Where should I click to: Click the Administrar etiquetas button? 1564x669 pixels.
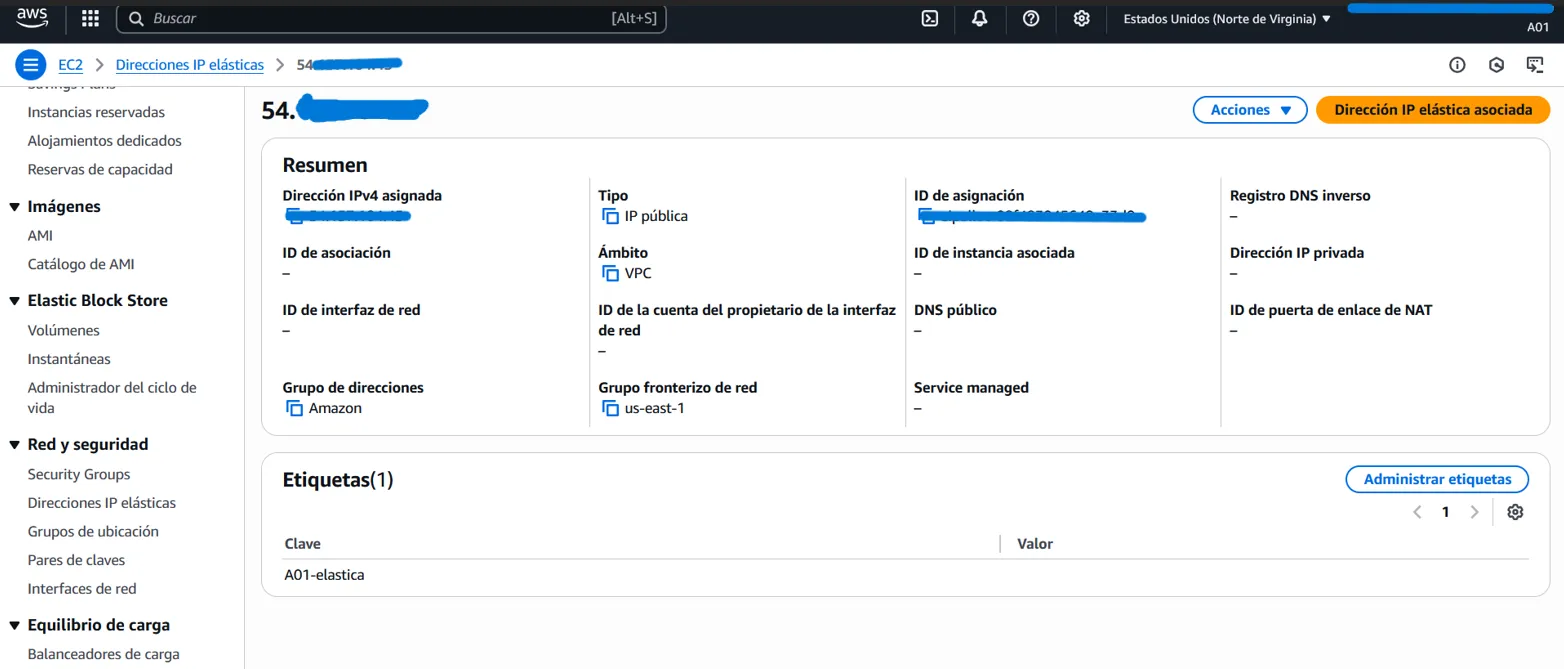coord(1436,479)
